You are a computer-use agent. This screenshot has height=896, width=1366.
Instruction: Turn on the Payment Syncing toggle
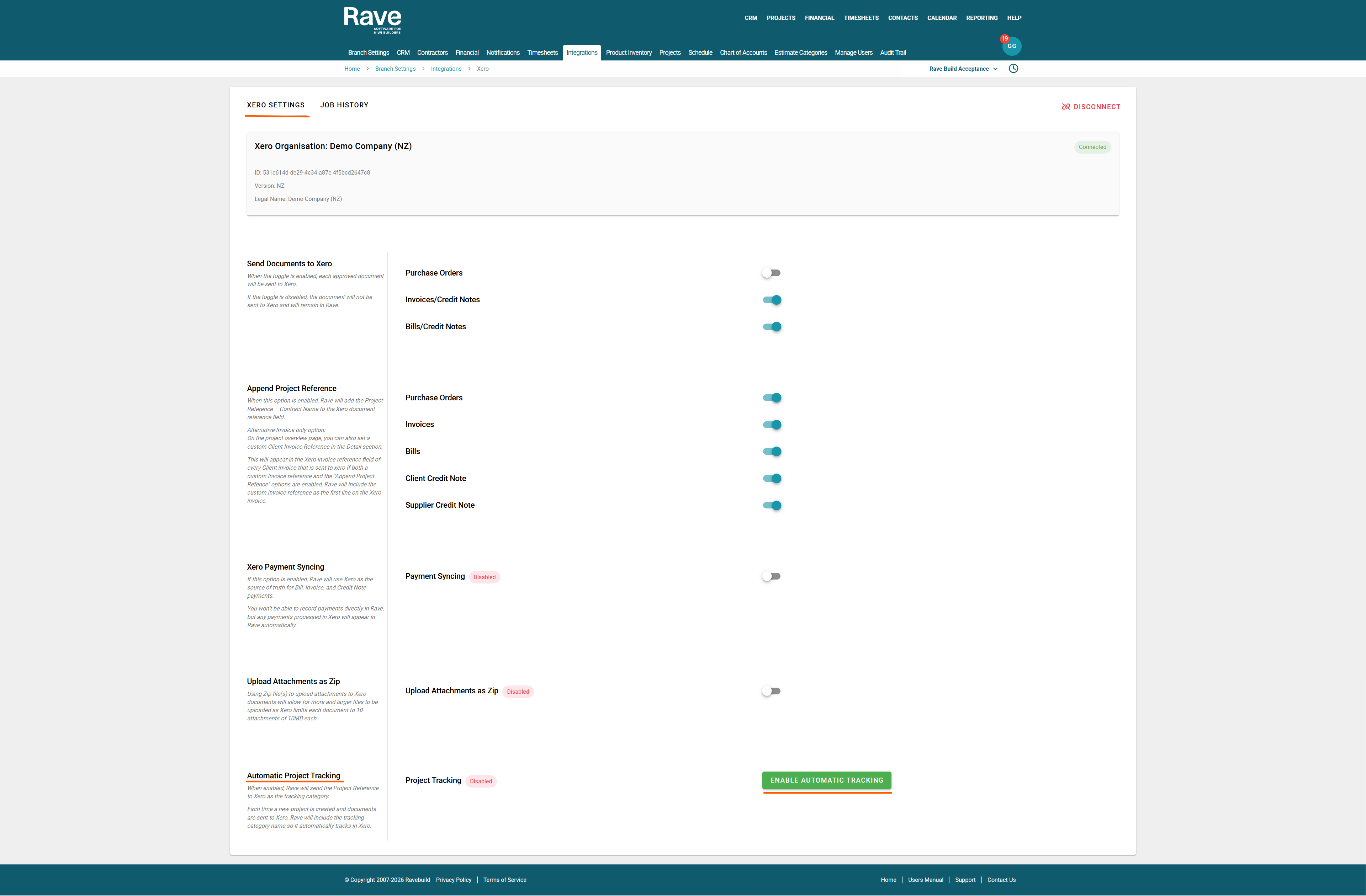(x=771, y=576)
